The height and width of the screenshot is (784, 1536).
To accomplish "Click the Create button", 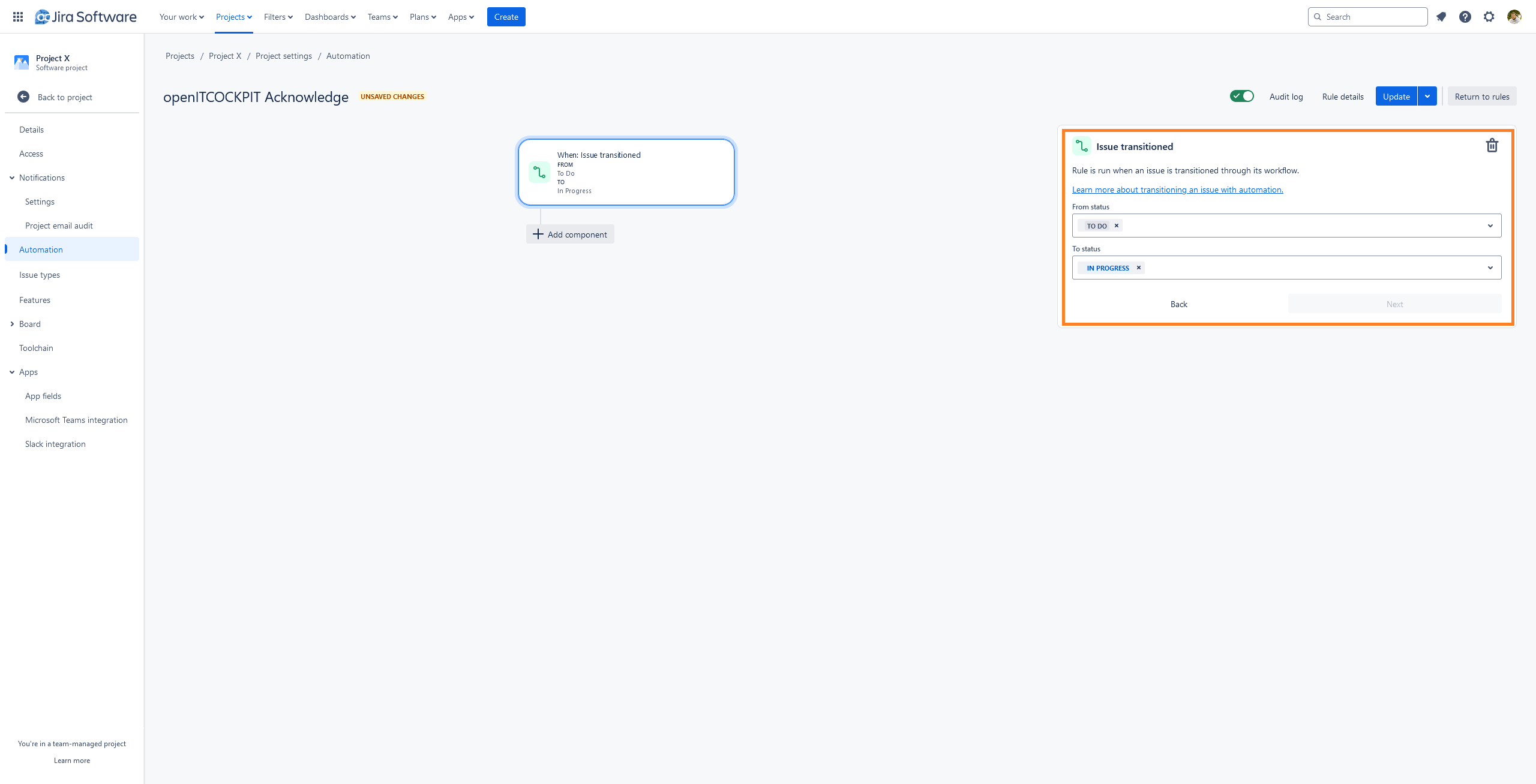I will pos(506,17).
